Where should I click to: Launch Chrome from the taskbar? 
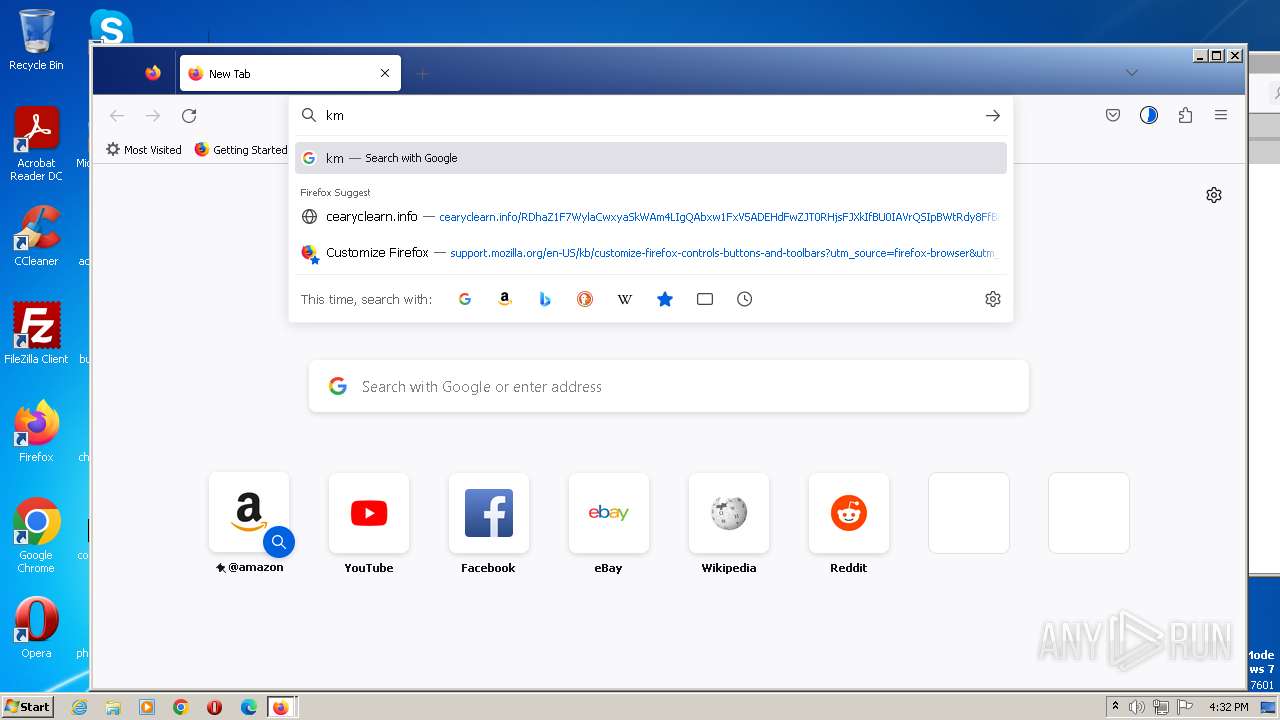click(x=181, y=707)
